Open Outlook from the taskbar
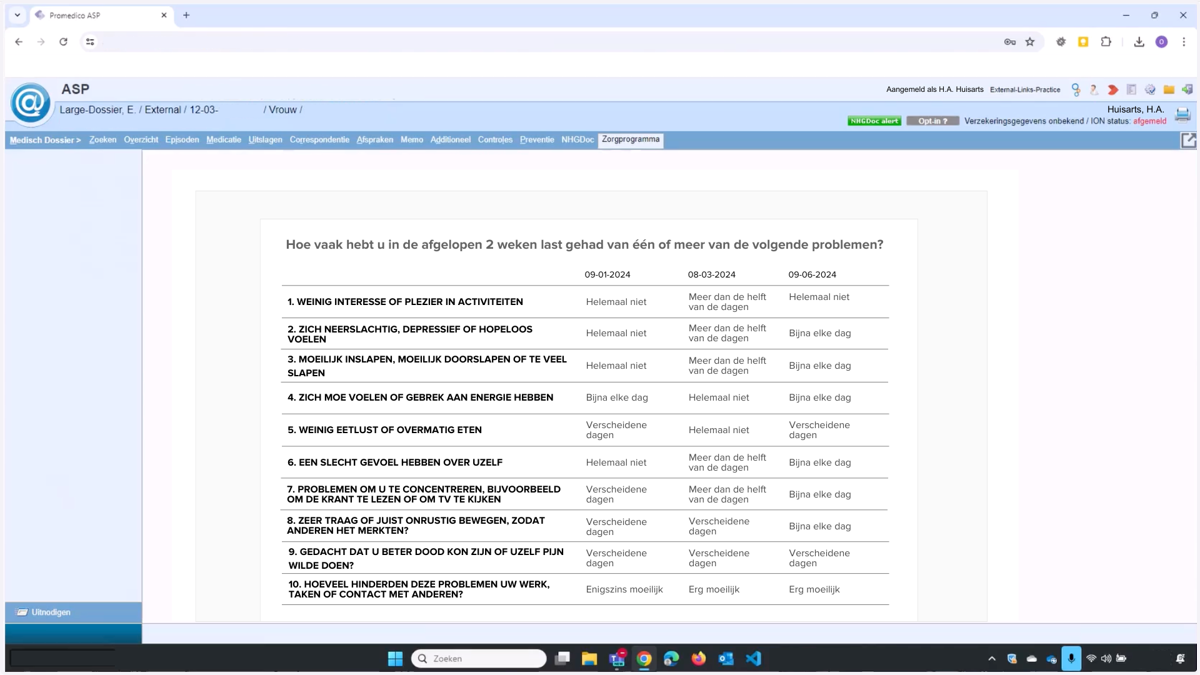 click(x=726, y=658)
